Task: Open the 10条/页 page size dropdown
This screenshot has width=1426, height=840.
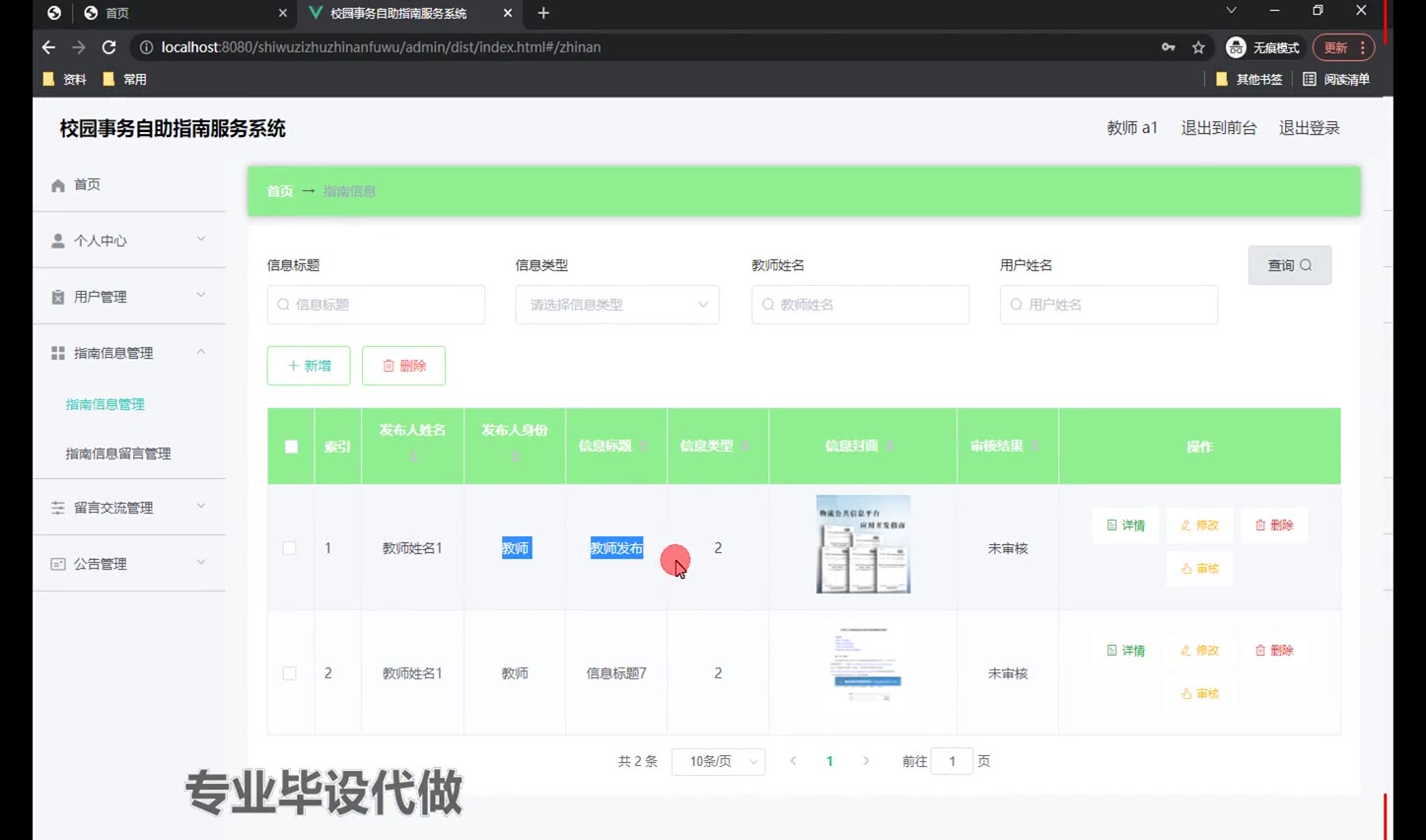Action: [718, 761]
